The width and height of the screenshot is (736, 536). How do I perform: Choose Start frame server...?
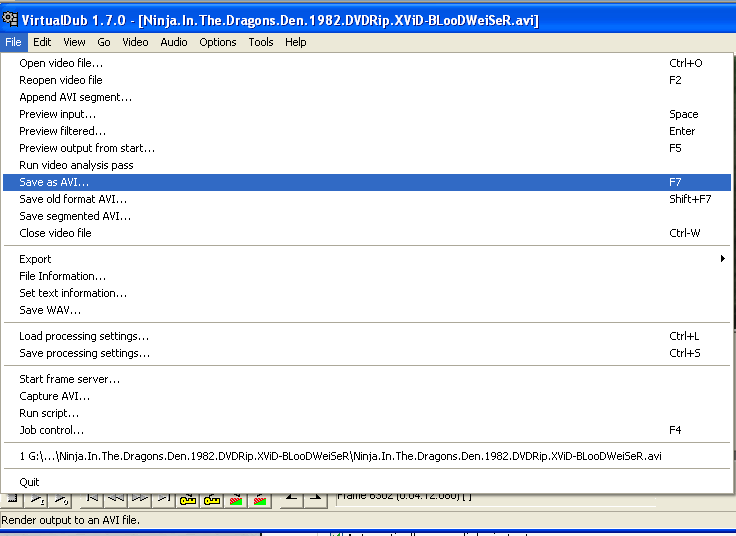(367, 379)
